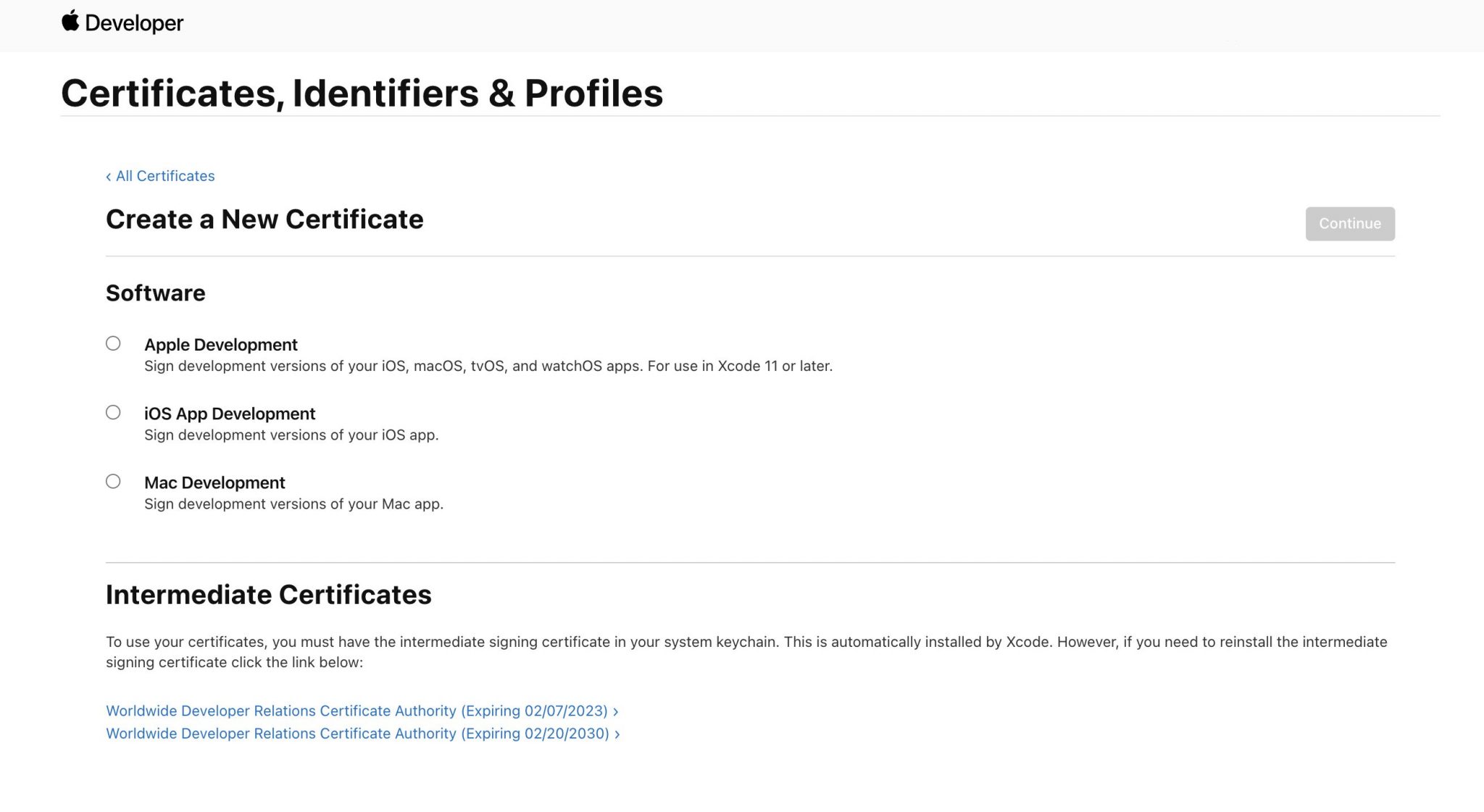Click the chevron after 02/07/2023 certificate link
The height and width of the screenshot is (812, 1484).
coord(615,711)
